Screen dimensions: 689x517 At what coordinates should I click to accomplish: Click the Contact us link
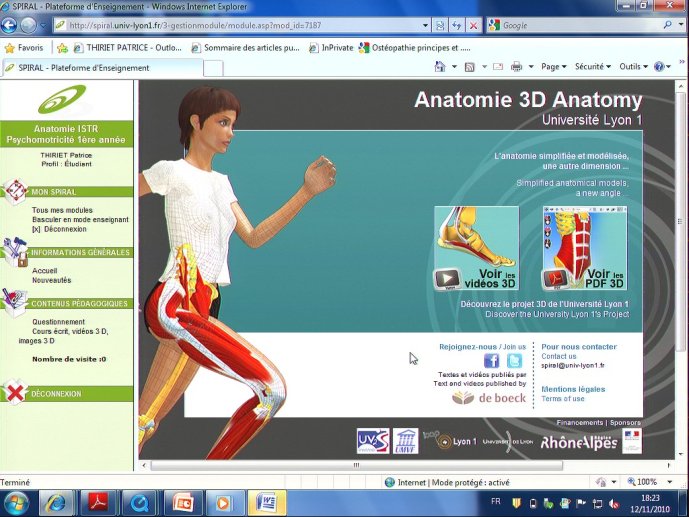pos(558,356)
